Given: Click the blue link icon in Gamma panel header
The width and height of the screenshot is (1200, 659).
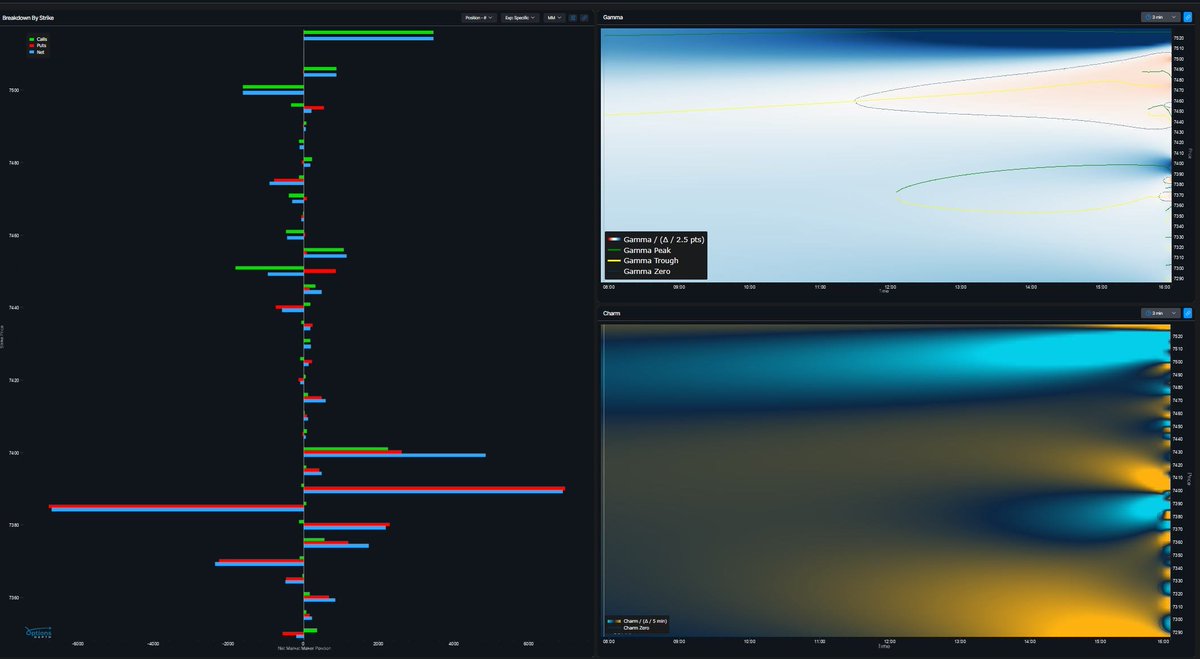Looking at the screenshot, I should (1187, 17).
